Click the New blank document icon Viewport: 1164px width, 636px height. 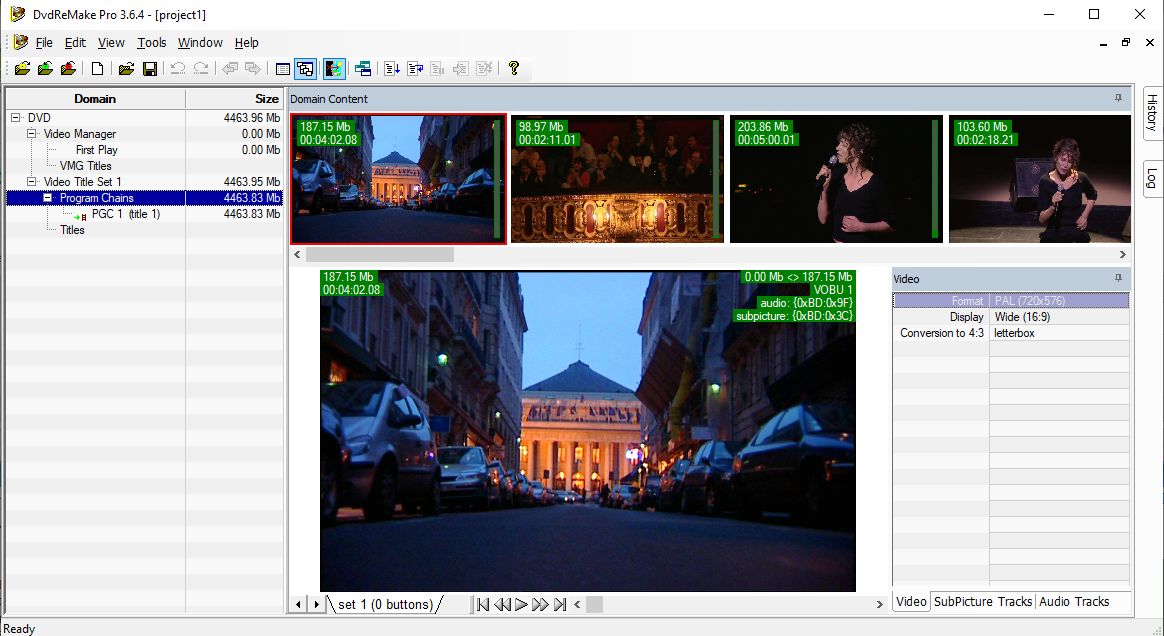click(x=97, y=69)
